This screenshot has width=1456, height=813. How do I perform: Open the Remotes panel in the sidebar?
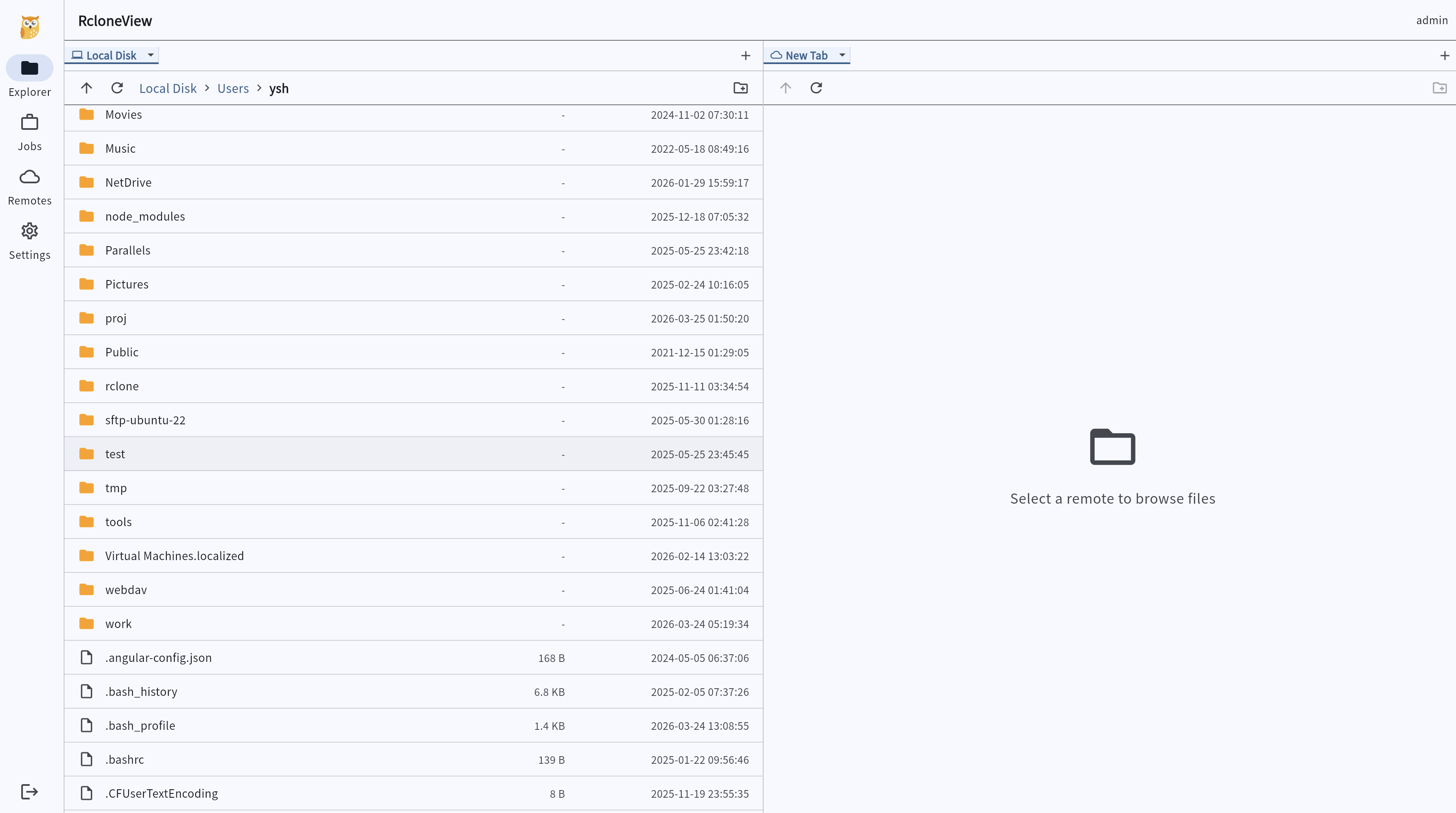point(29,177)
